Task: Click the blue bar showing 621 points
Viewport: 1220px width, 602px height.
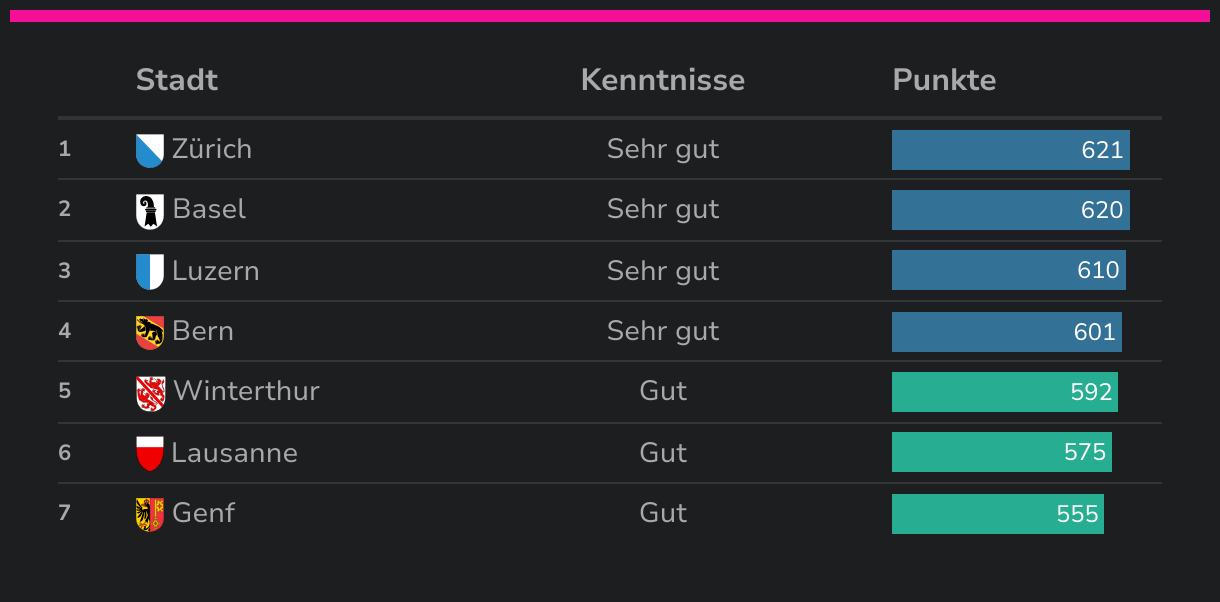Action: pyautogui.click(x=1010, y=150)
